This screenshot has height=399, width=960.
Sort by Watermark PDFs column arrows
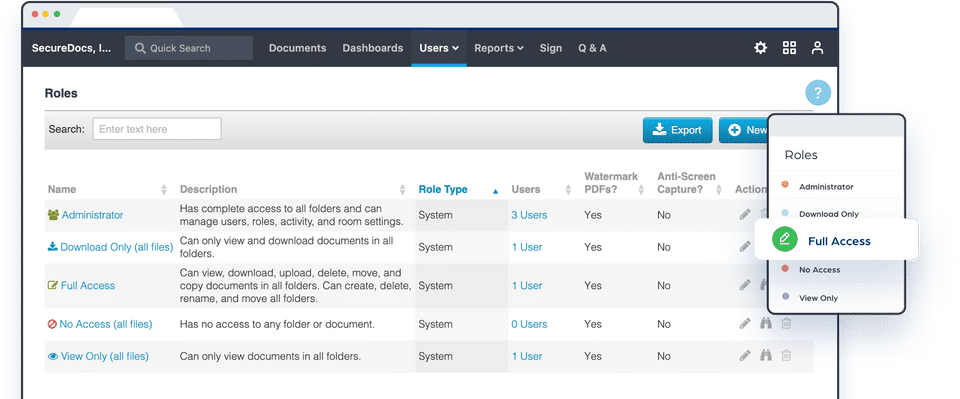click(641, 190)
